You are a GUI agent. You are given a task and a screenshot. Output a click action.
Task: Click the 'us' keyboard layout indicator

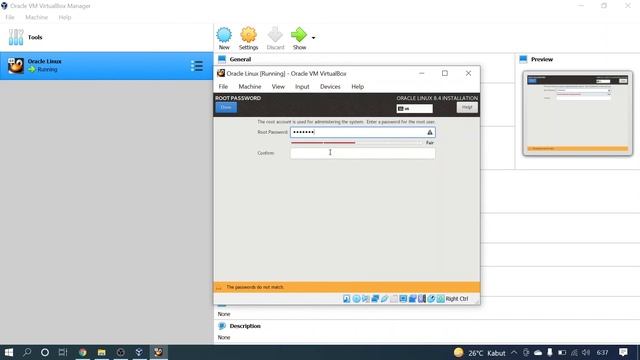pyautogui.click(x=414, y=109)
